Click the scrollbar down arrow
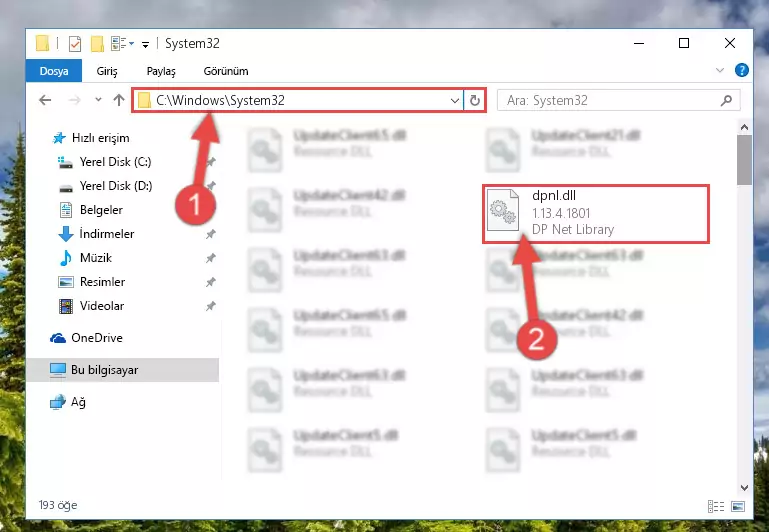 pyautogui.click(x=744, y=487)
